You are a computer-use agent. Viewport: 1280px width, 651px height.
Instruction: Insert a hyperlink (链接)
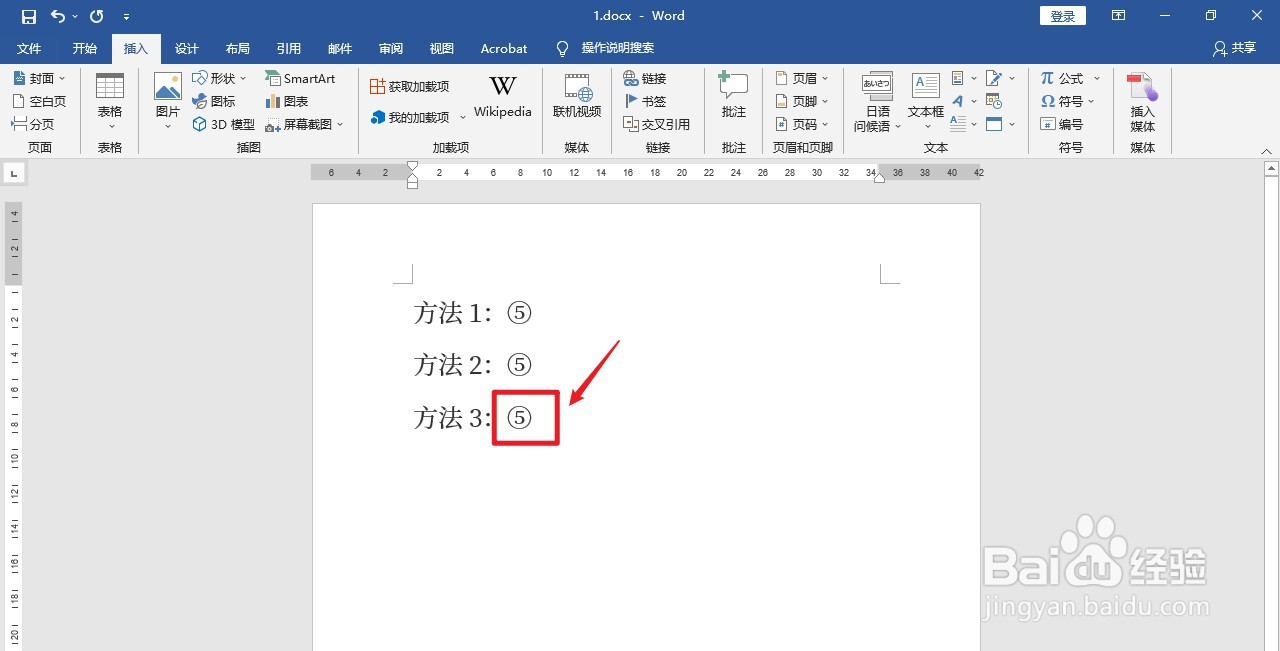tap(646, 78)
